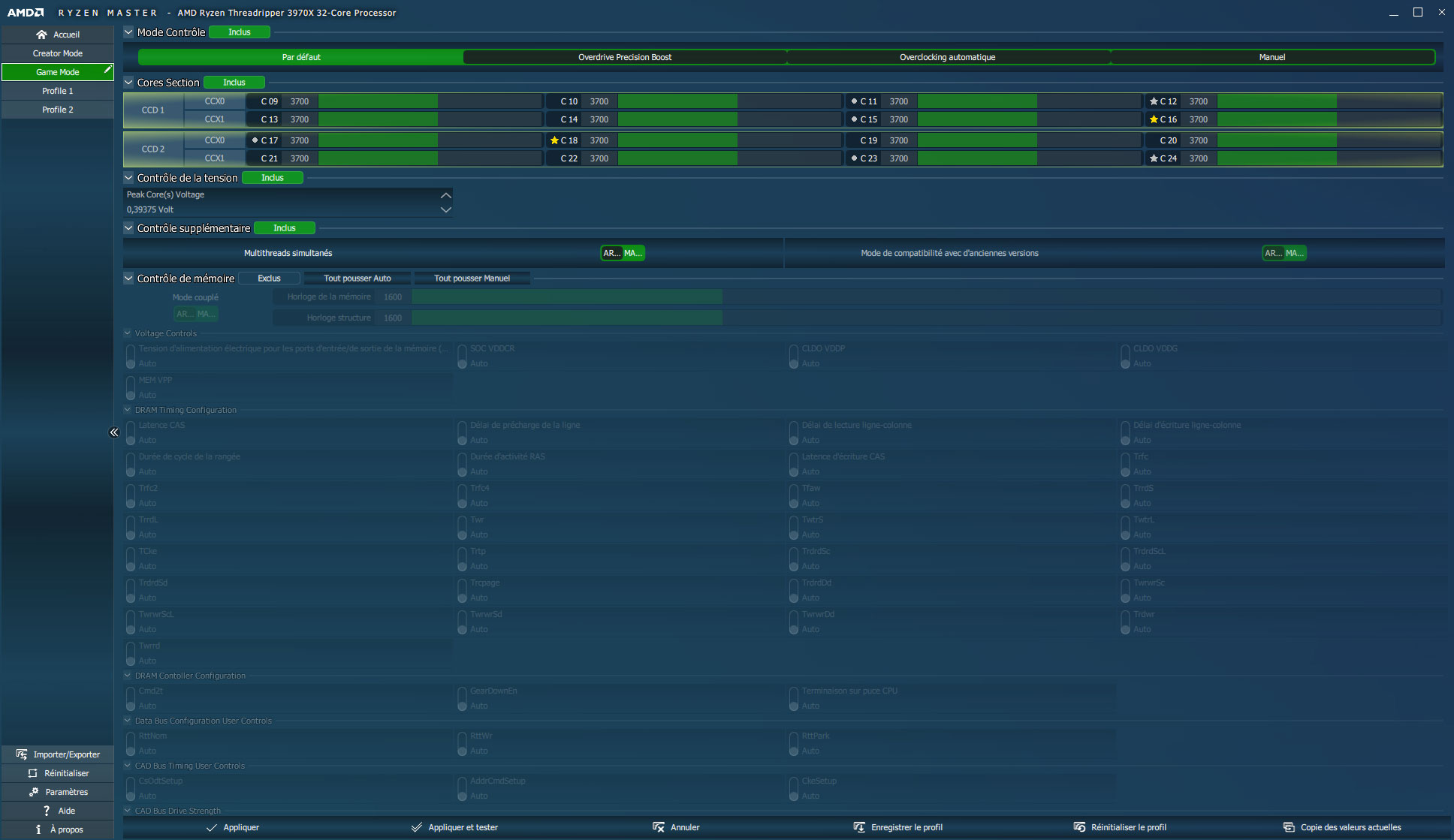This screenshot has width=1454, height=840.
Task: Toggle Cores Section Inclus switch
Action: (x=234, y=83)
